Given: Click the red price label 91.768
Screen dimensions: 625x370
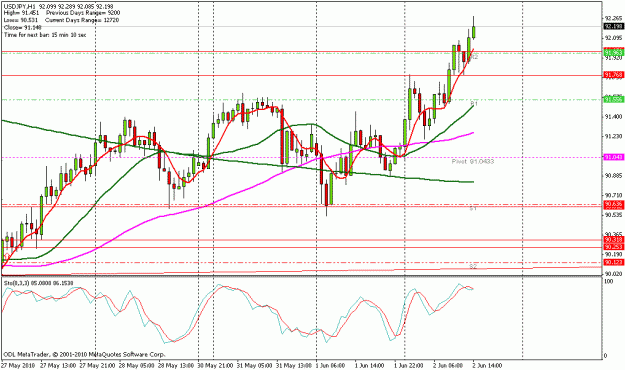Looking at the screenshot, I should pos(613,75).
